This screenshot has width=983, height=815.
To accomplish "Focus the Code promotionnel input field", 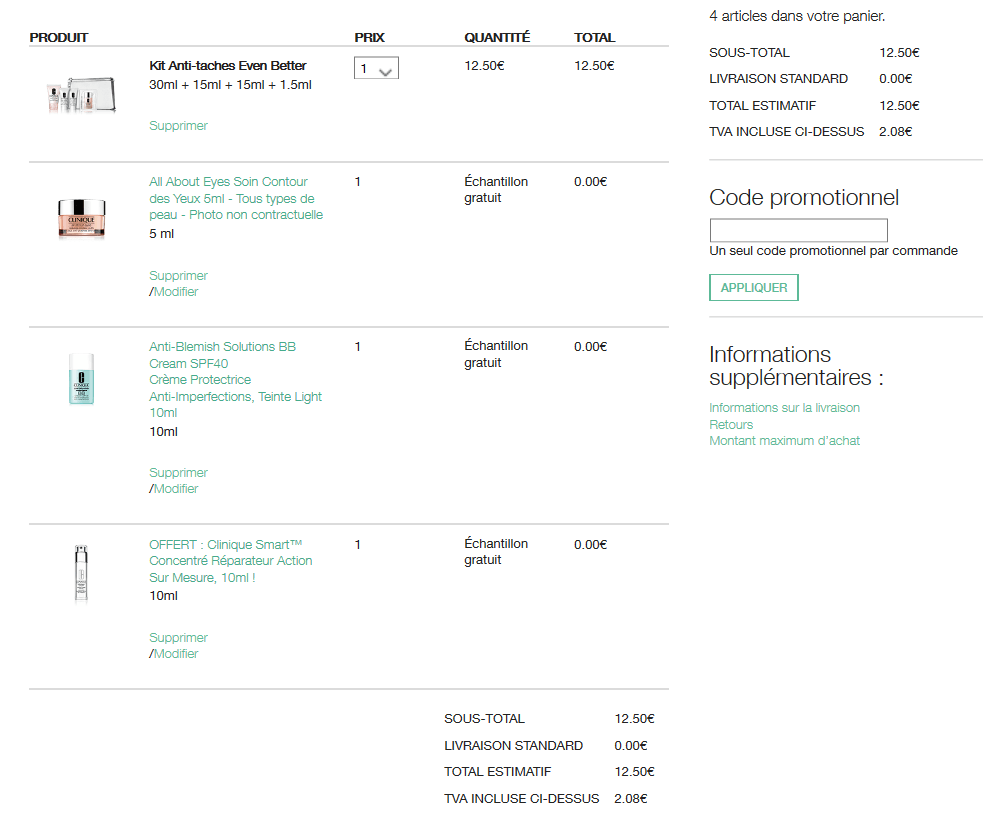I will click(x=798, y=230).
